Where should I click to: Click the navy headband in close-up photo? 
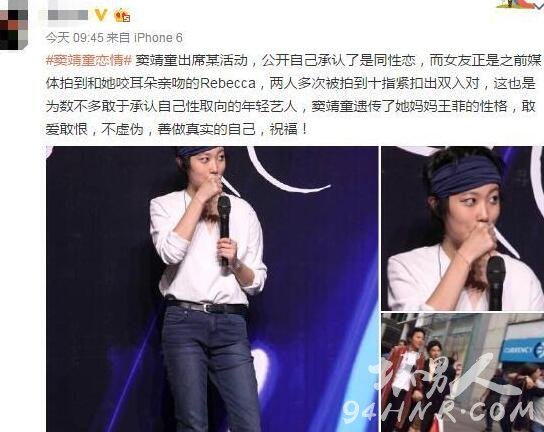465,177
